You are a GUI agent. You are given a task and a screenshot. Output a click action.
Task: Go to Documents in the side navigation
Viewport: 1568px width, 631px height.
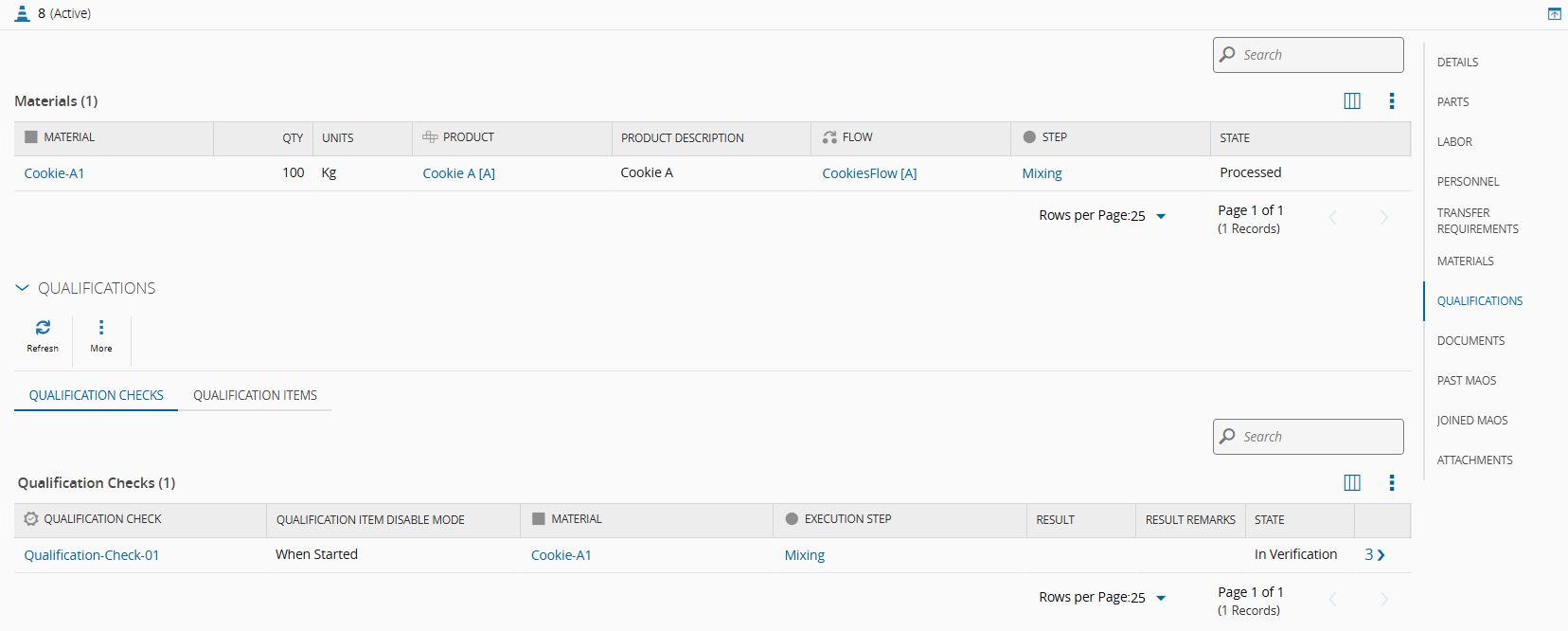click(x=1470, y=341)
